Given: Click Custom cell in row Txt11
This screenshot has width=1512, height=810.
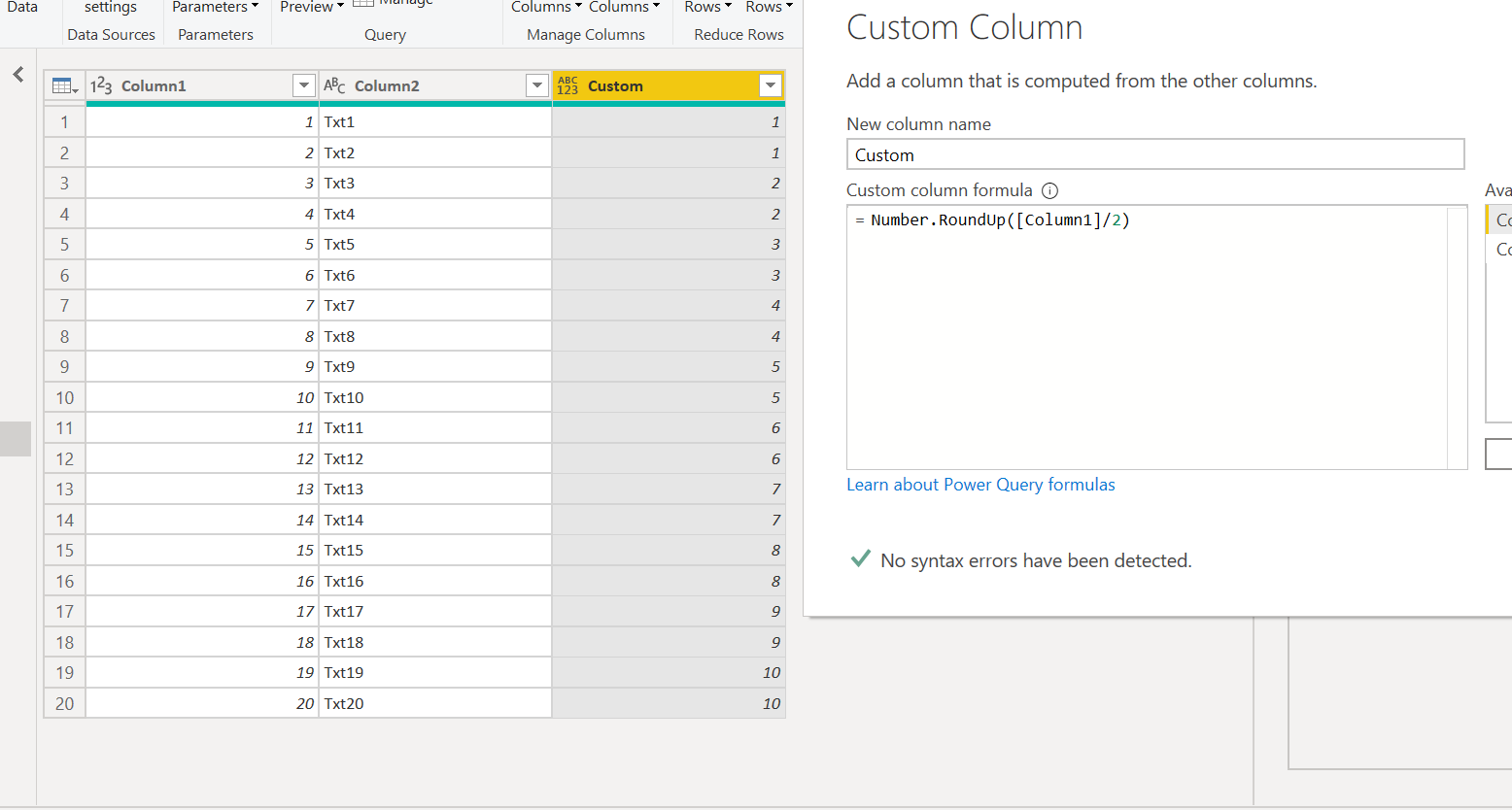Looking at the screenshot, I should [x=669, y=428].
